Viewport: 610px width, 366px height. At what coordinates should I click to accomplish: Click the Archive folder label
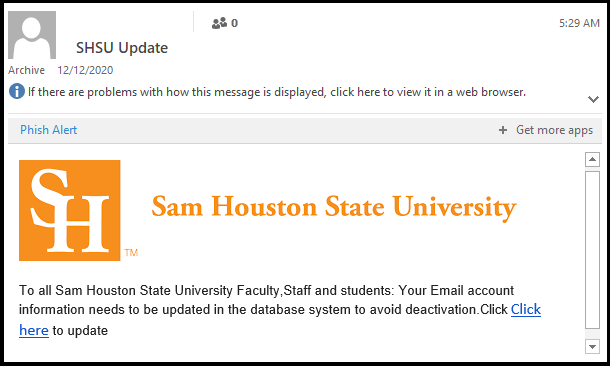tap(26, 70)
